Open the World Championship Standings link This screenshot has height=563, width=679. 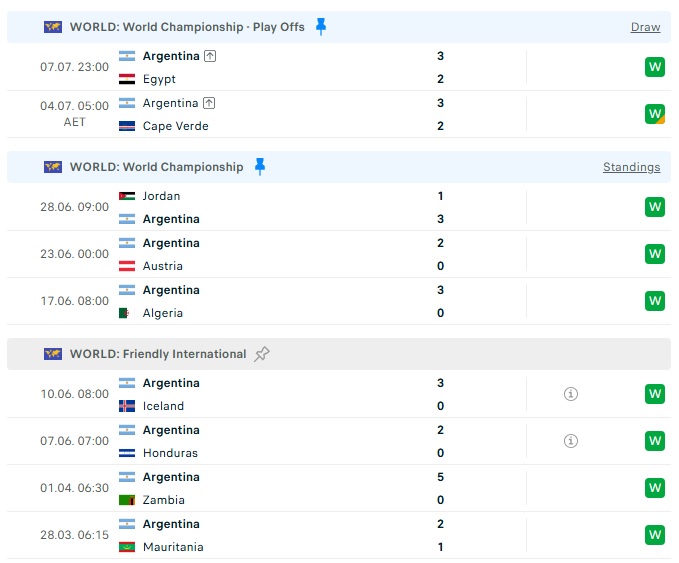[x=631, y=167]
